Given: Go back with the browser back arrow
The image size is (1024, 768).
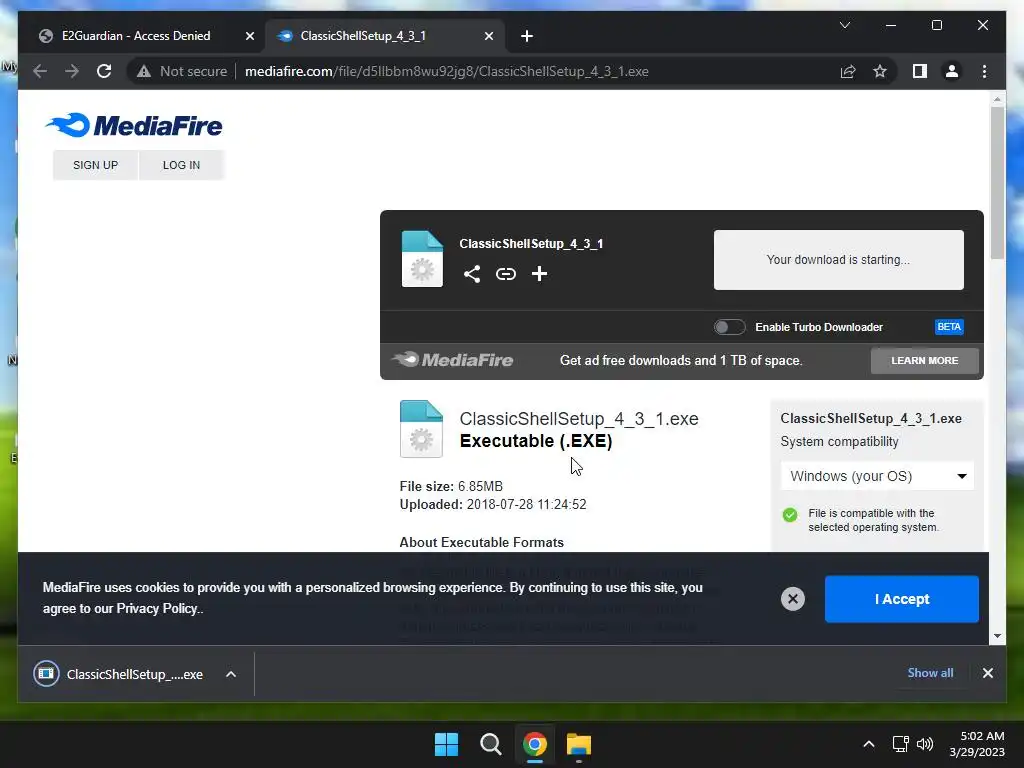Looking at the screenshot, I should click(x=40, y=71).
